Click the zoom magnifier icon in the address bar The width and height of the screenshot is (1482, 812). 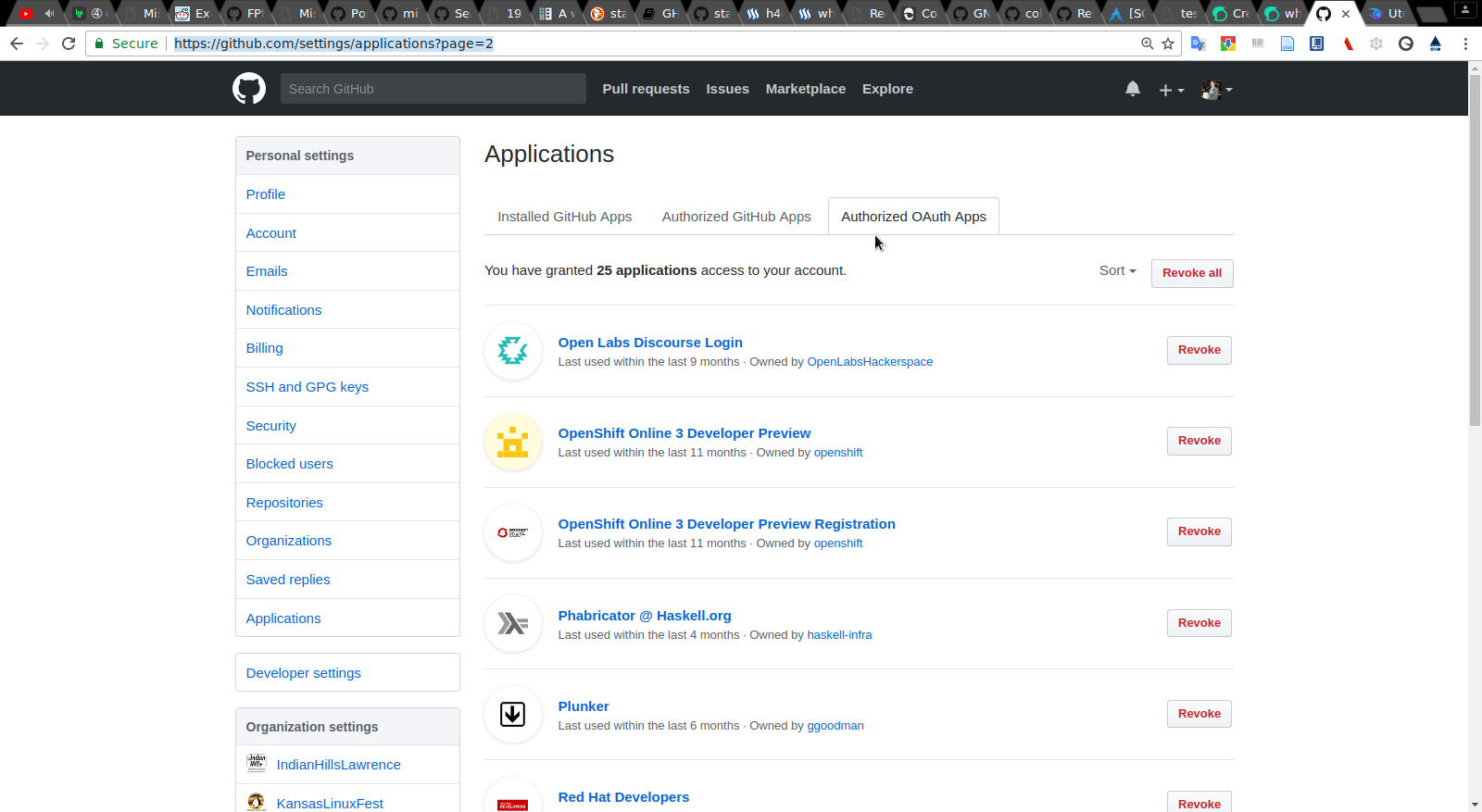pyautogui.click(x=1148, y=44)
